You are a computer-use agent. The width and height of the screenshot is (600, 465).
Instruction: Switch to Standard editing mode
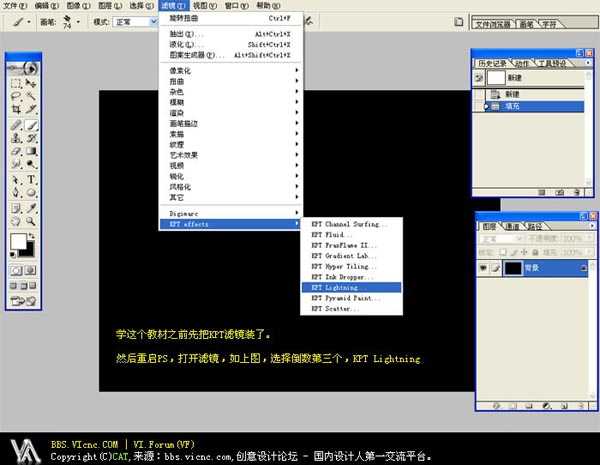(x=16, y=271)
